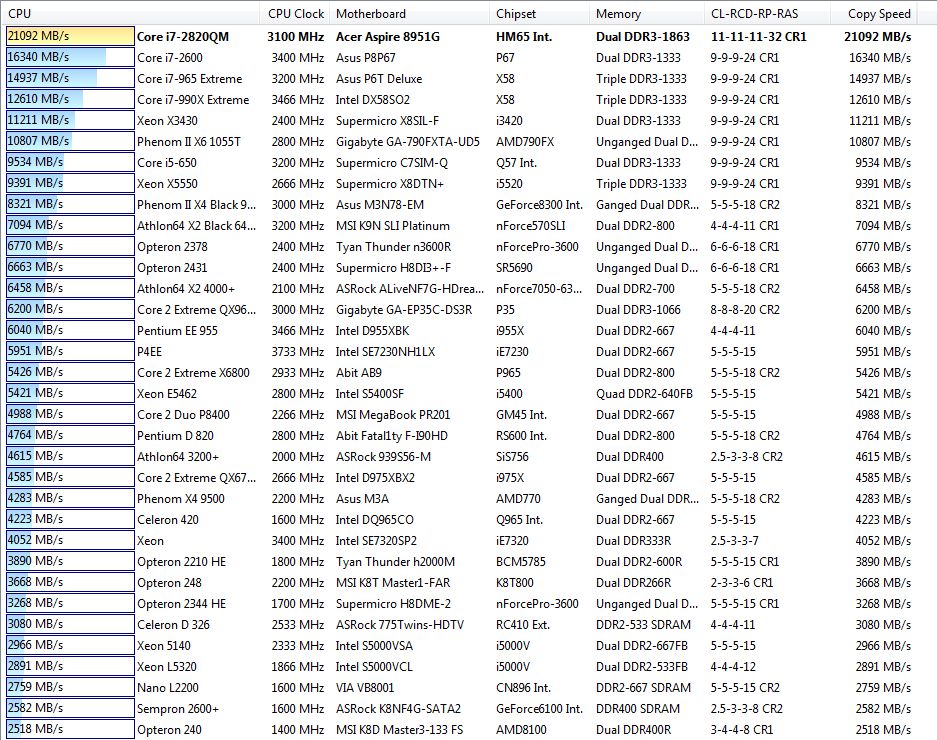Screen dimensions: 937x740
Task: Click the 3733 MHz CPU clock cell
Action: pyautogui.click(x=298, y=351)
